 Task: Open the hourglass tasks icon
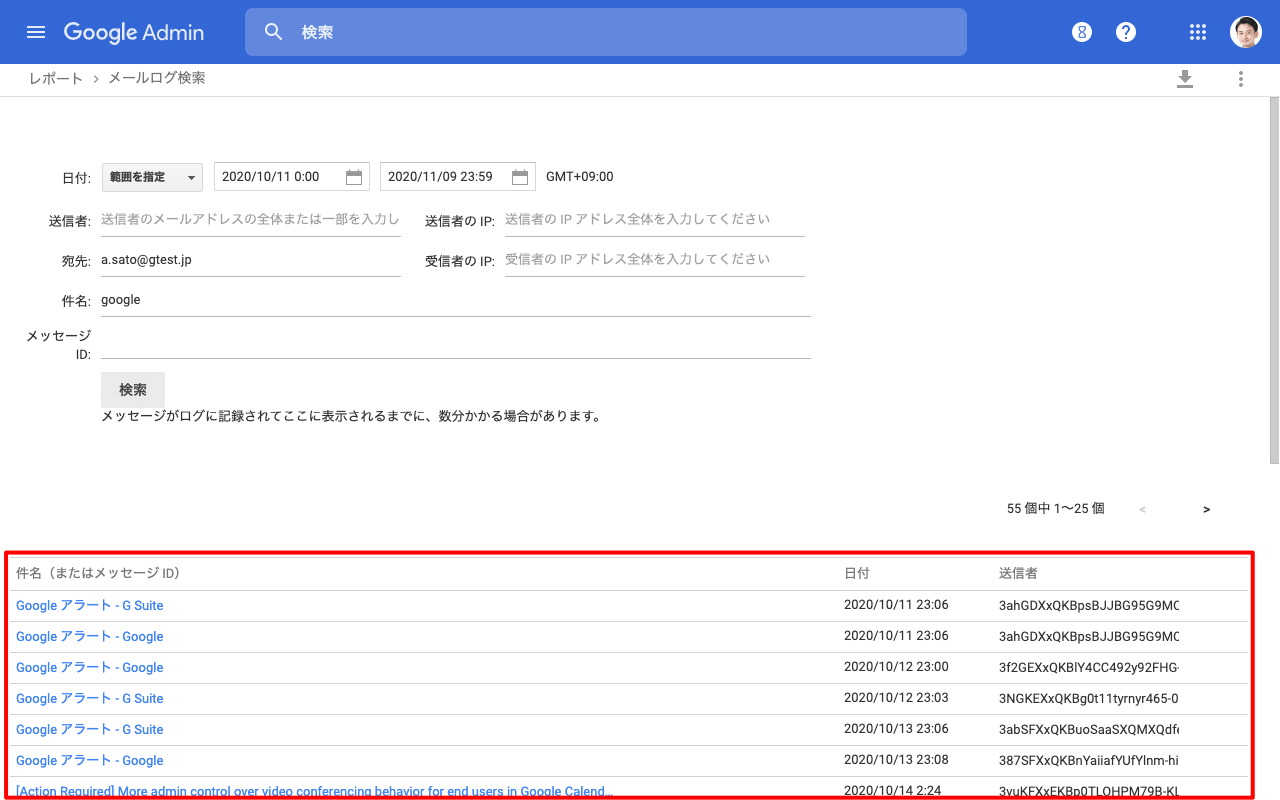(1081, 32)
